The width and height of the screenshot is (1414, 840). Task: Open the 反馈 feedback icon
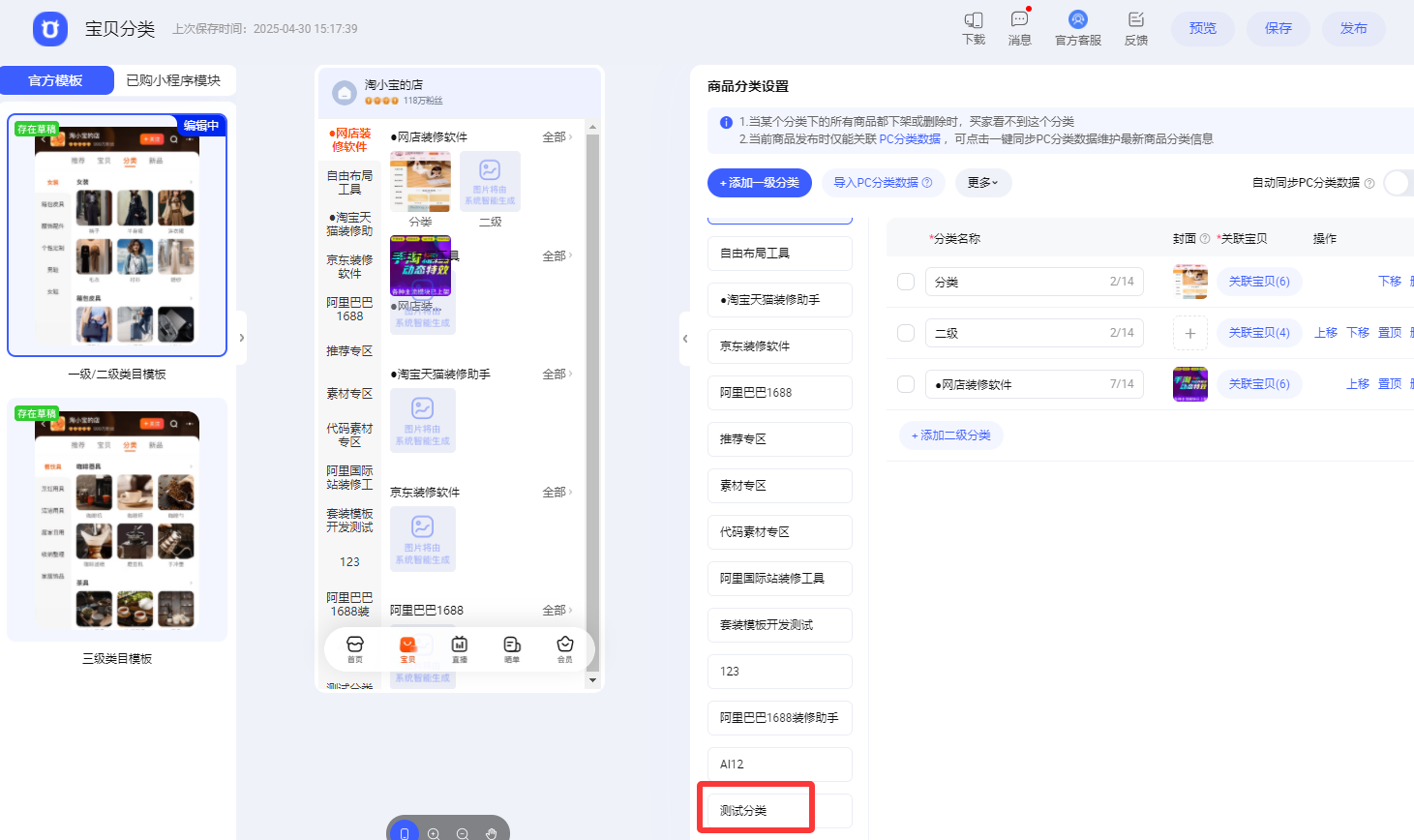(1136, 19)
